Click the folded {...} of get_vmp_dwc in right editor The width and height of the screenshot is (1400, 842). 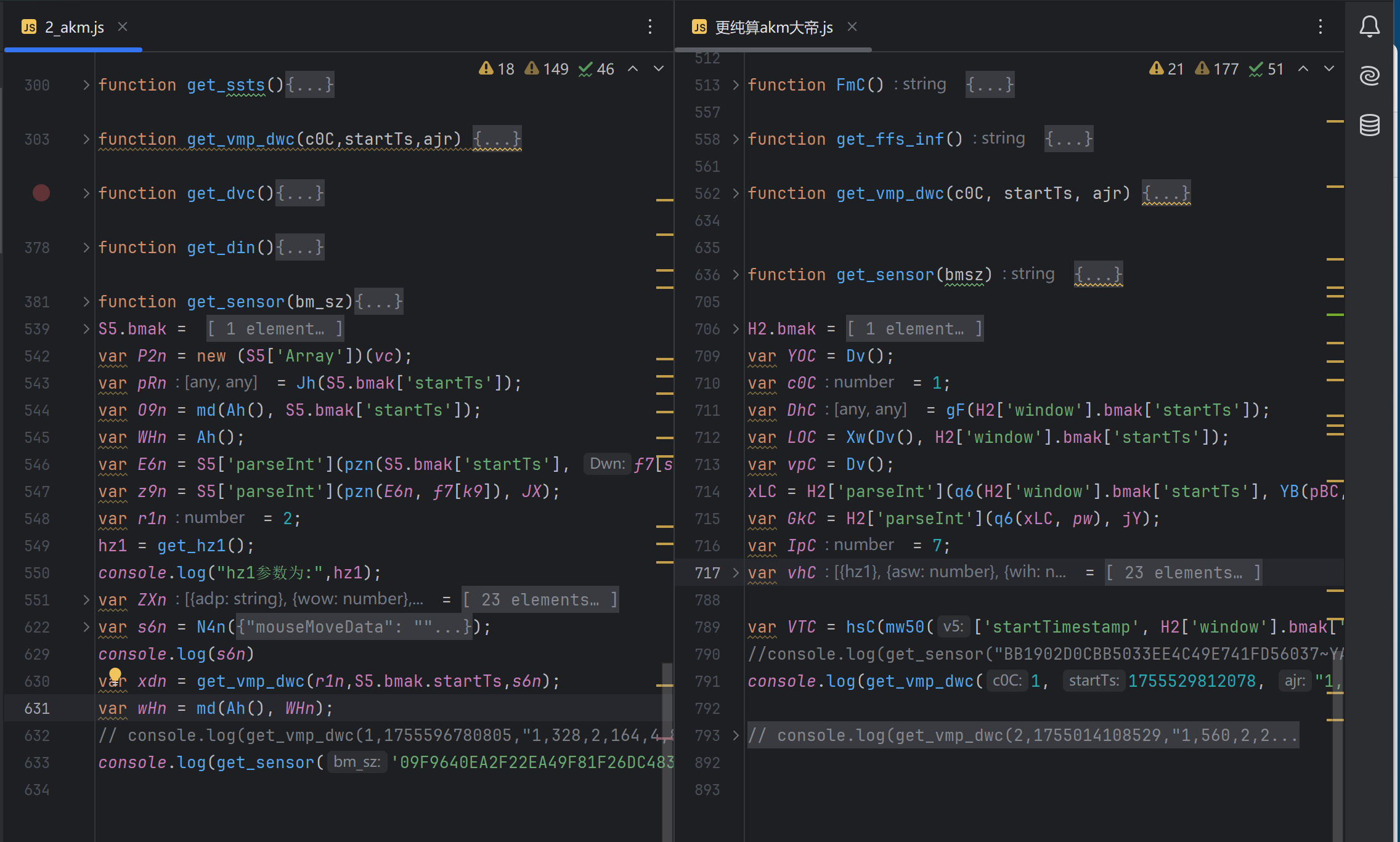[x=1166, y=193]
